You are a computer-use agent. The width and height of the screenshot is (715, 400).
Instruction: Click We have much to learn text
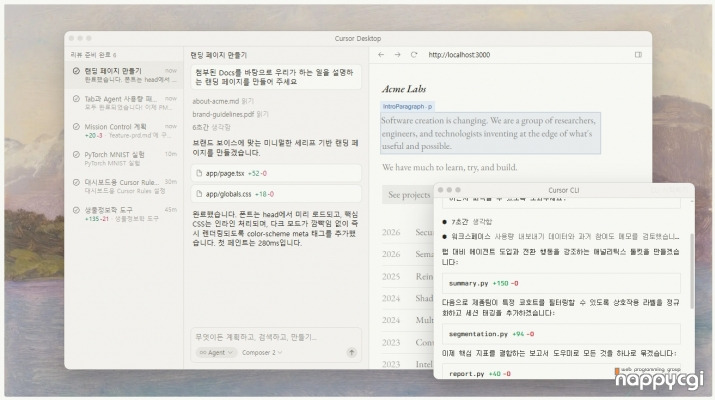pyautogui.click(x=450, y=167)
